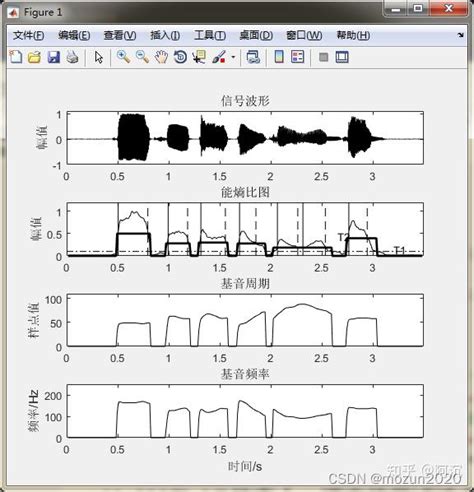Open the 插入(I) menu
The image size is (474, 492).
[165, 35]
